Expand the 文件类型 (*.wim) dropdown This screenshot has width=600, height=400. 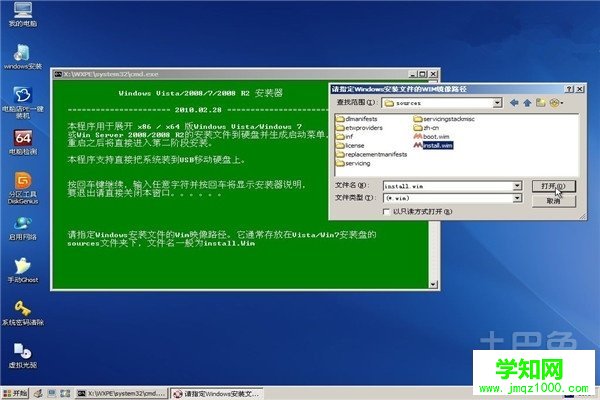coord(517,198)
